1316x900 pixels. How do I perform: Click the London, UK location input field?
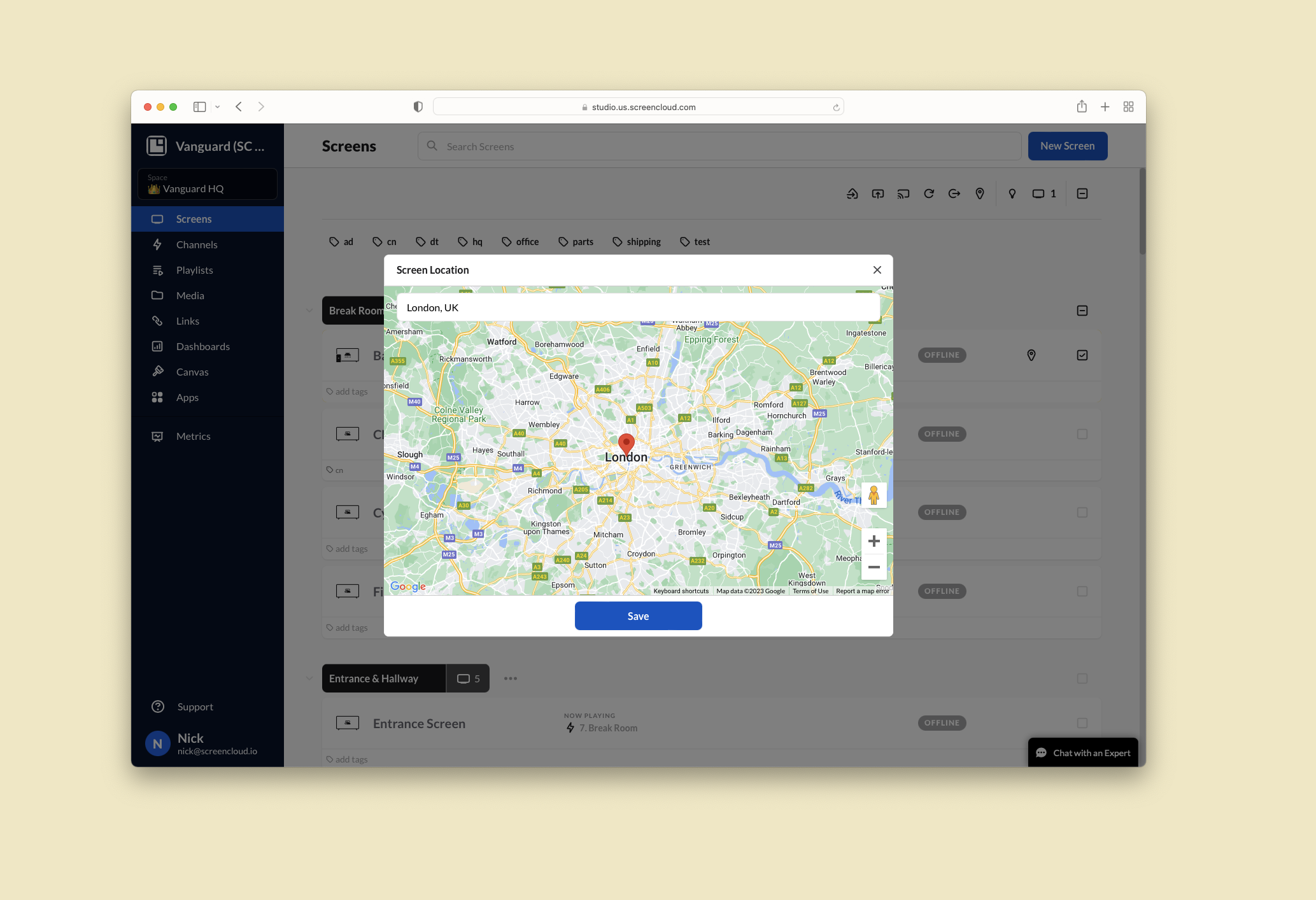638,307
